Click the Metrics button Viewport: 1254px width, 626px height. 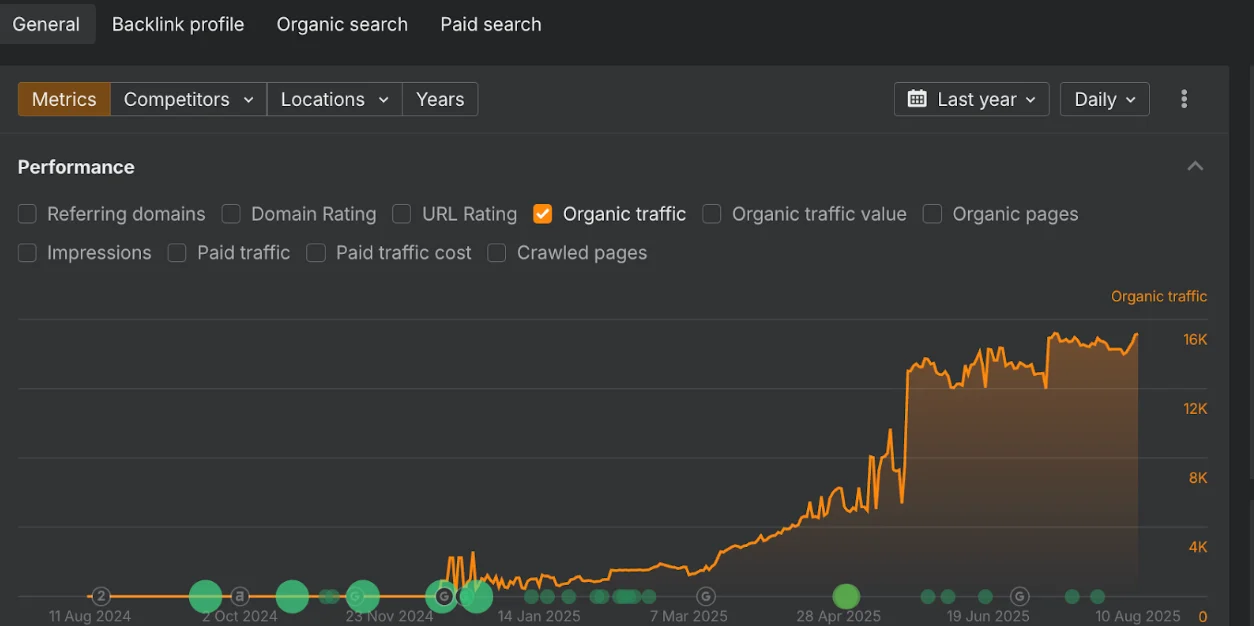click(64, 99)
